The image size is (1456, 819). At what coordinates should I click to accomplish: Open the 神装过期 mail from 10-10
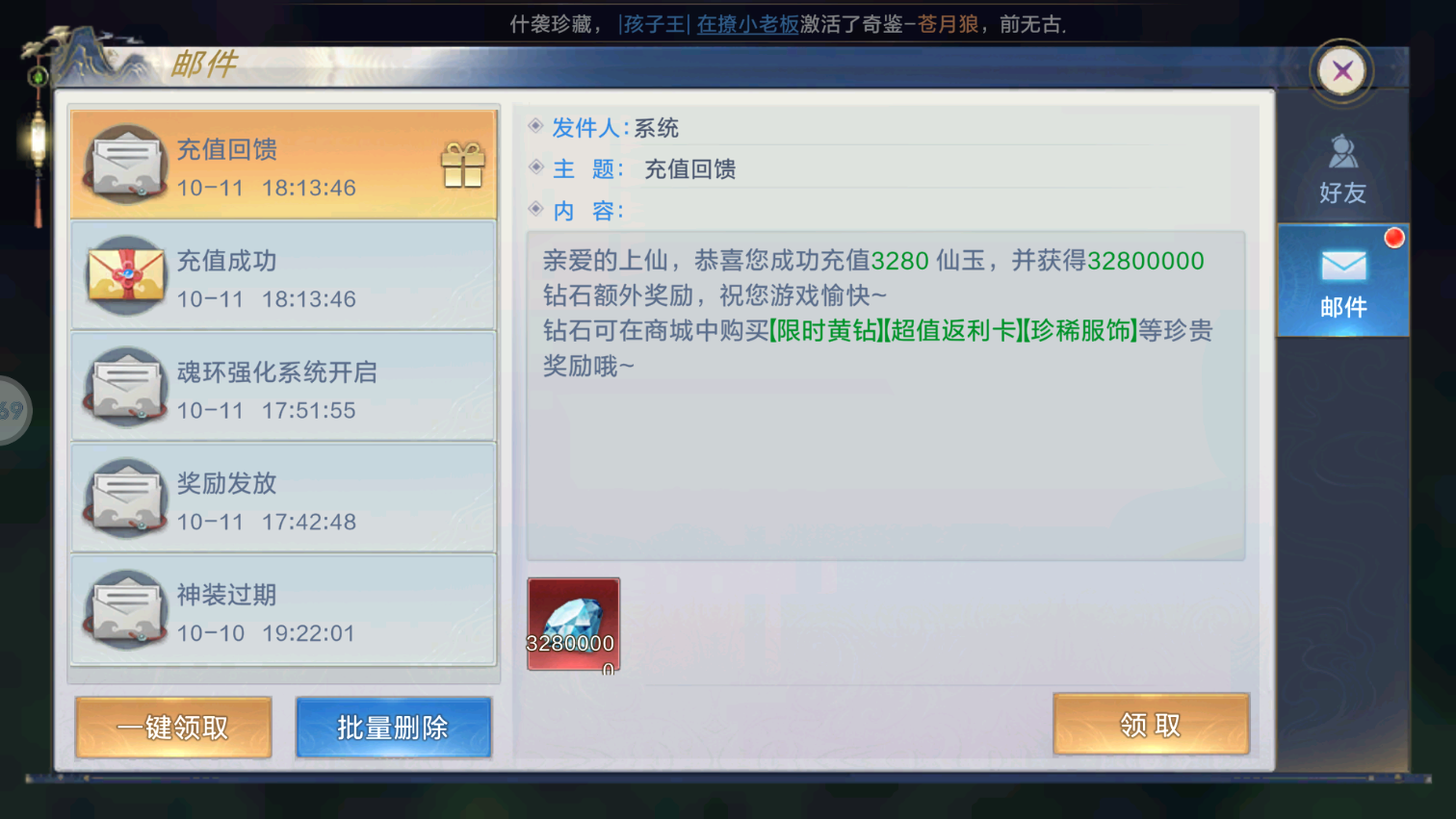click(284, 610)
